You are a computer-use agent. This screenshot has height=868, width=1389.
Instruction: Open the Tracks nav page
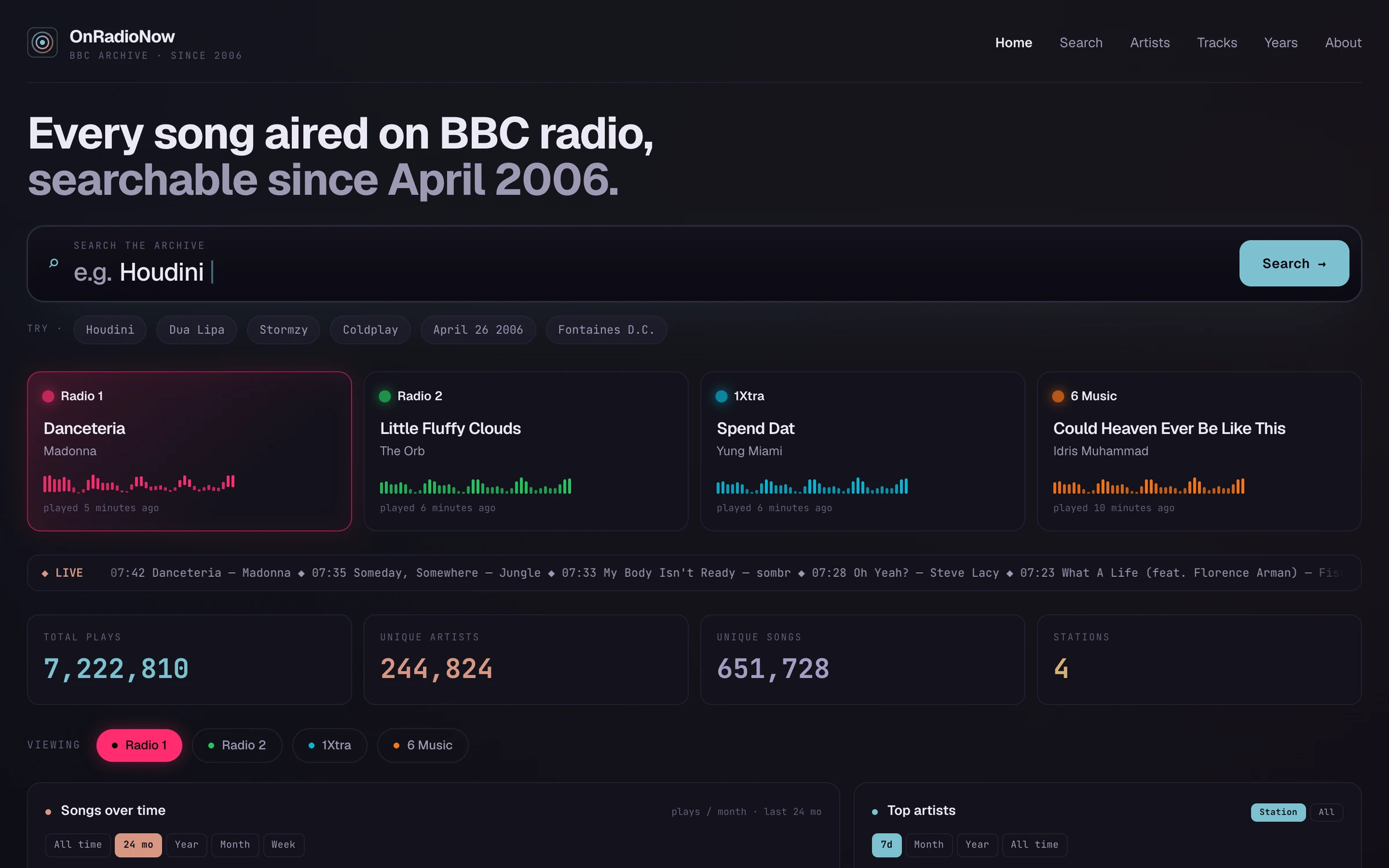[x=1217, y=43]
